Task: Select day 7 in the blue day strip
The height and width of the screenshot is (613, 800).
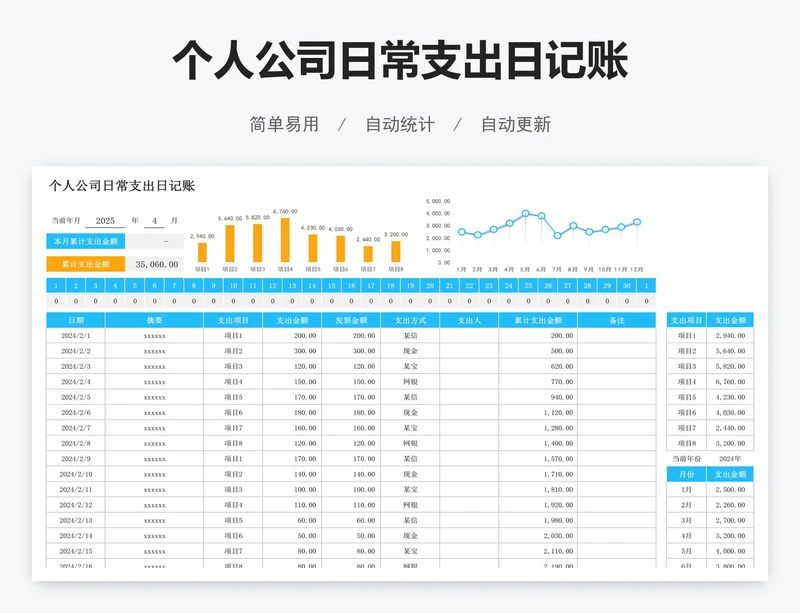Action: pyautogui.click(x=174, y=286)
